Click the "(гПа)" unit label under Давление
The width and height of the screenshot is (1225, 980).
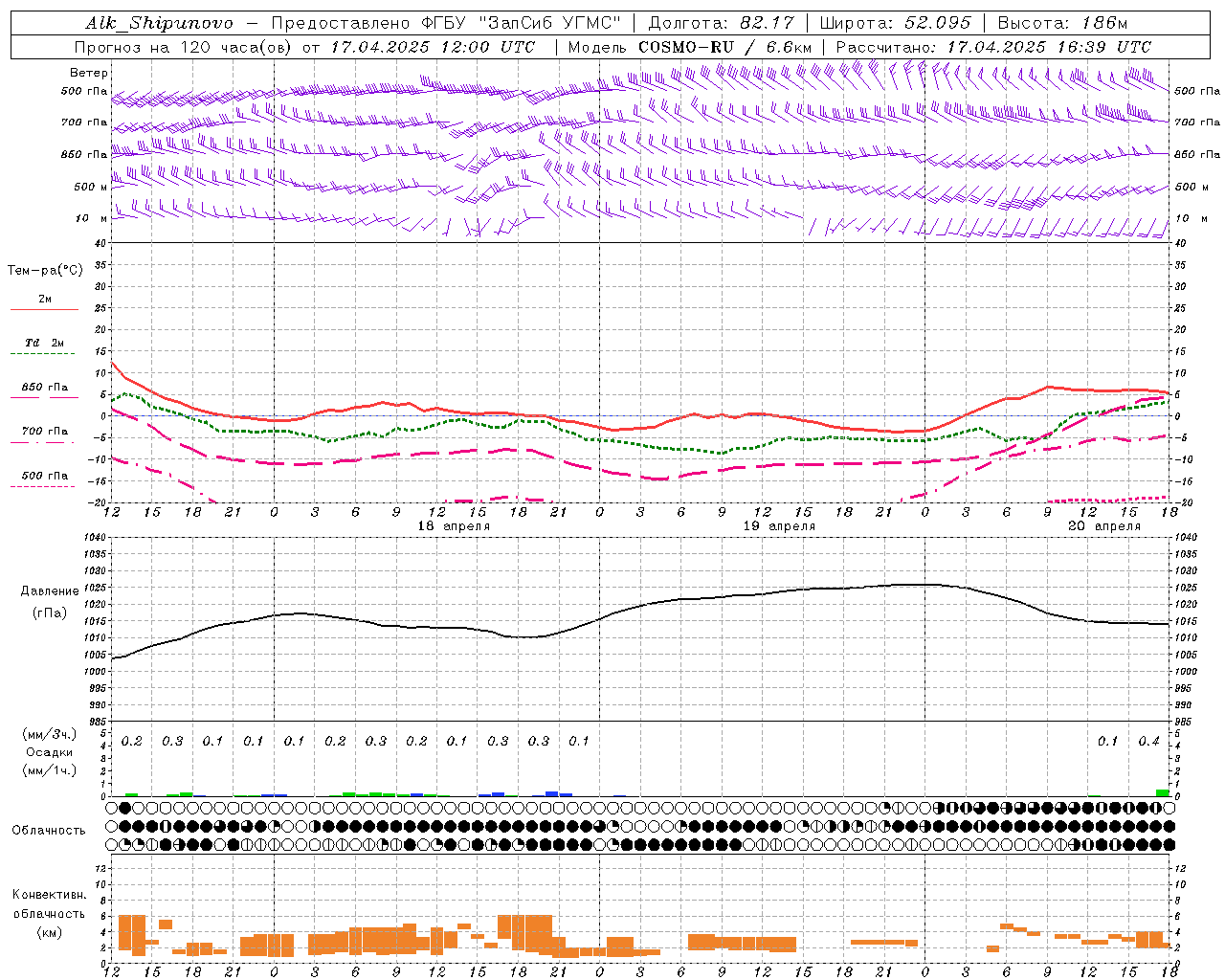(50, 613)
